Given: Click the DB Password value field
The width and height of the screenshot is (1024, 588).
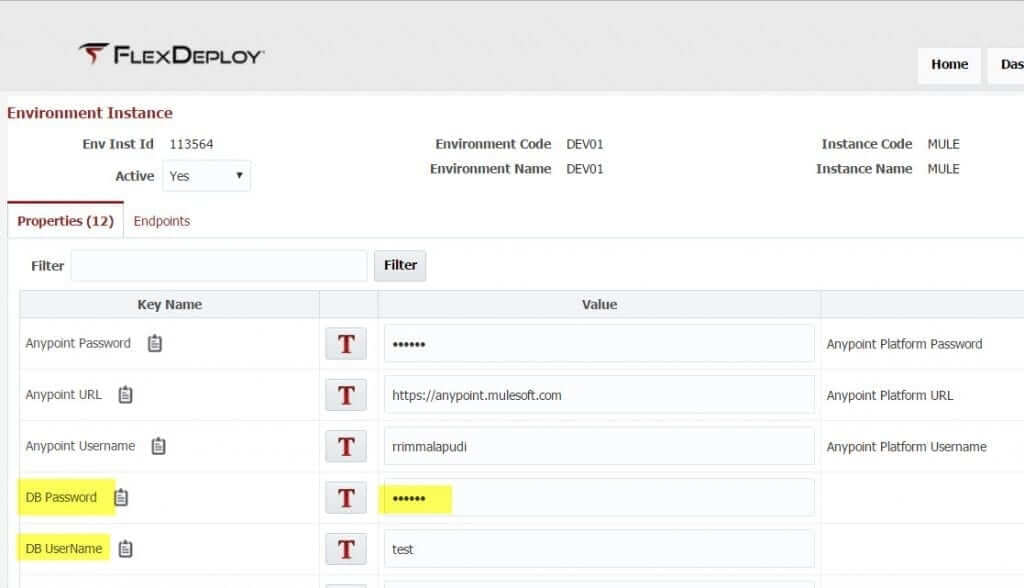Looking at the screenshot, I should (598, 498).
